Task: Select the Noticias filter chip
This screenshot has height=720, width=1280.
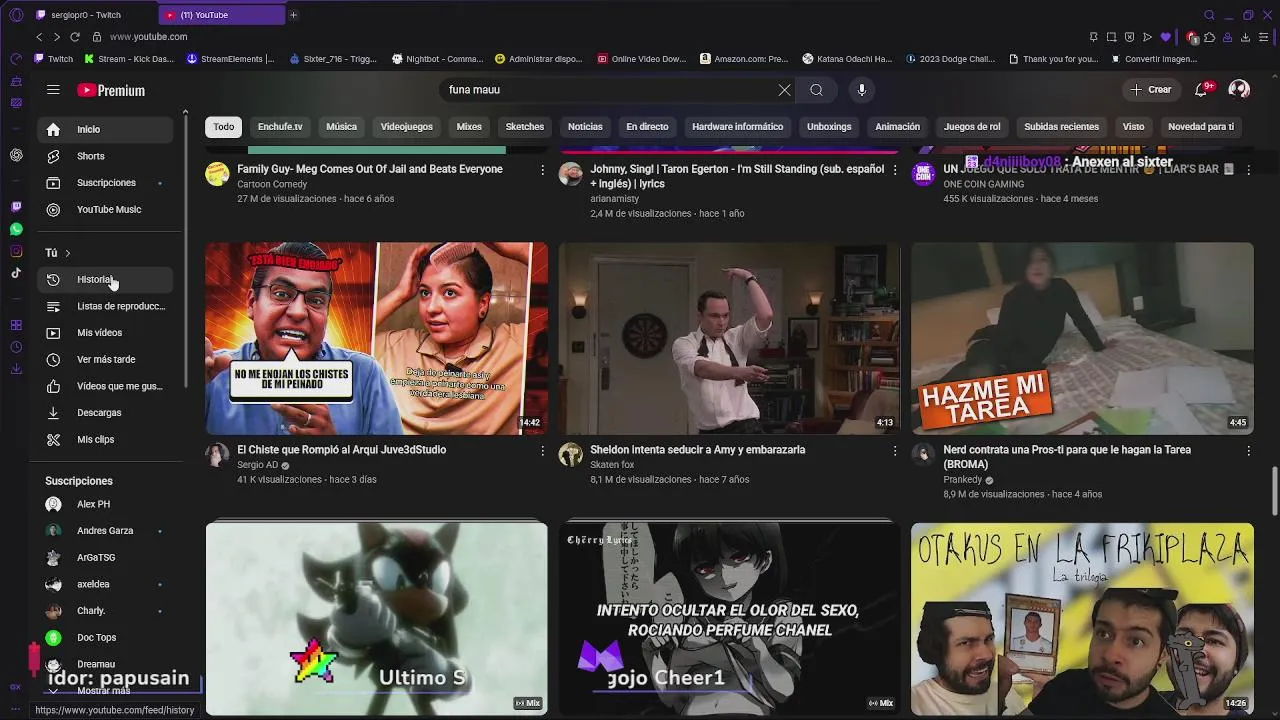Action: [x=585, y=127]
